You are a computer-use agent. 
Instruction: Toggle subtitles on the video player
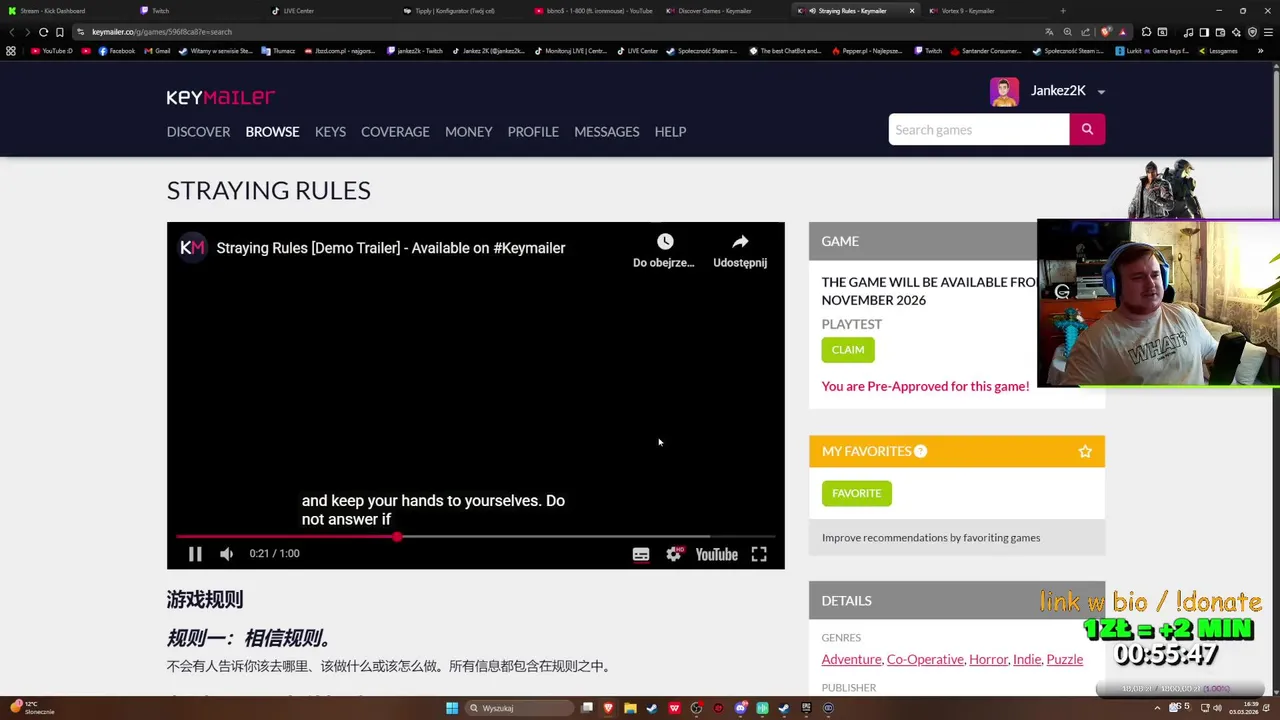tap(641, 555)
